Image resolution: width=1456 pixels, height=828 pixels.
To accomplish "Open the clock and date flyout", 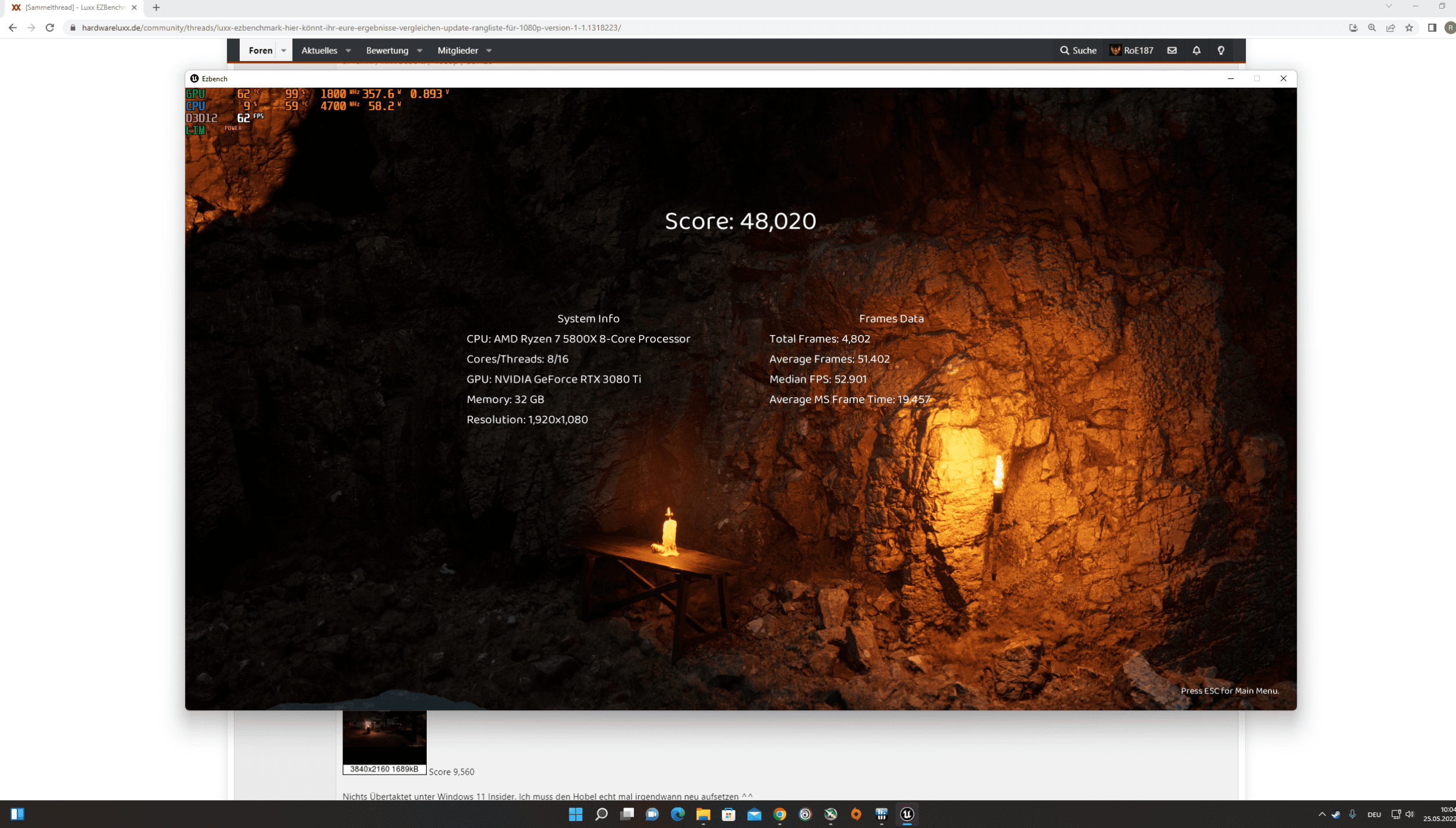I will pos(1440,814).
